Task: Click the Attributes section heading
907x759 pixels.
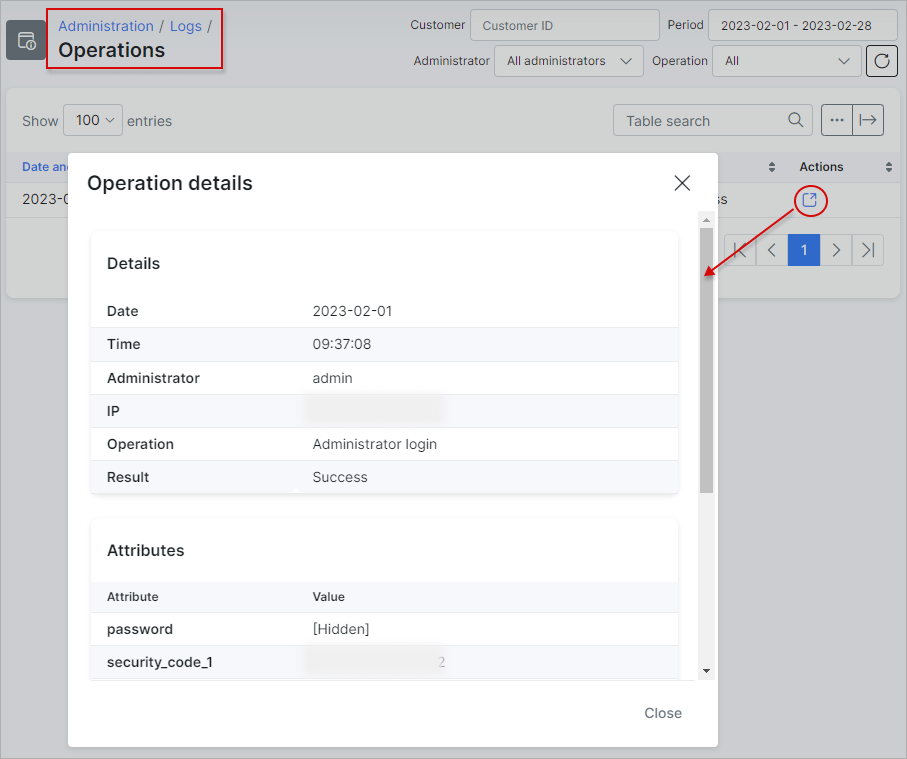Action: pyautogui.click(x=146, y=550)
